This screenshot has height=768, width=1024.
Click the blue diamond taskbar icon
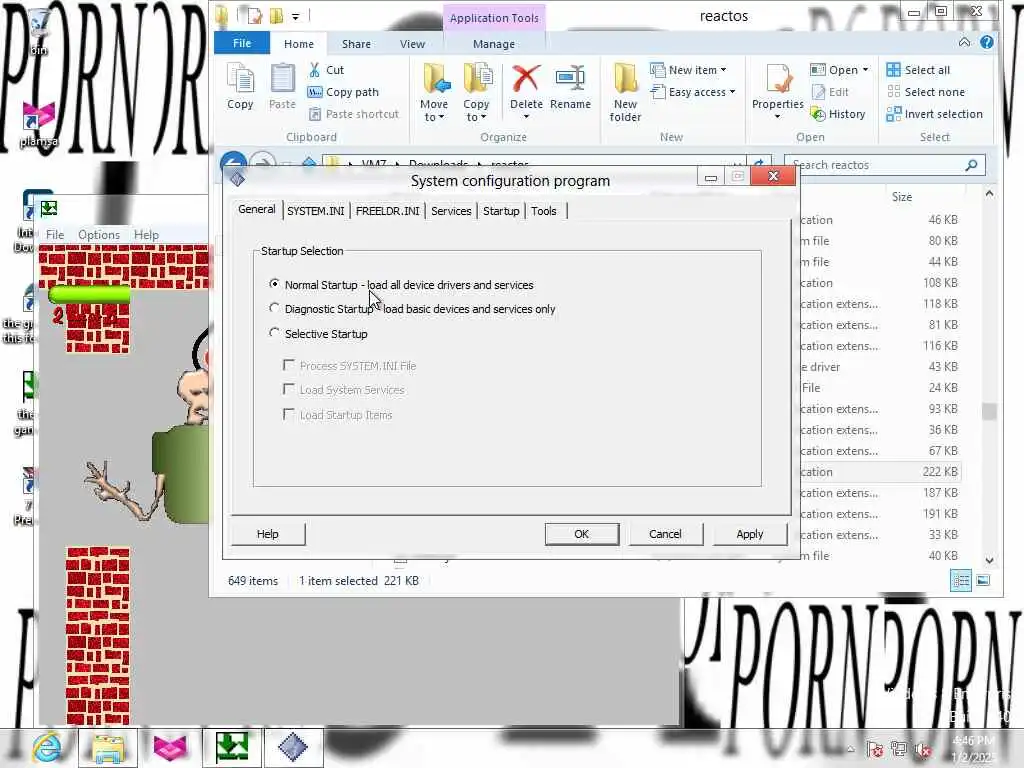click(x=293, y=747)
